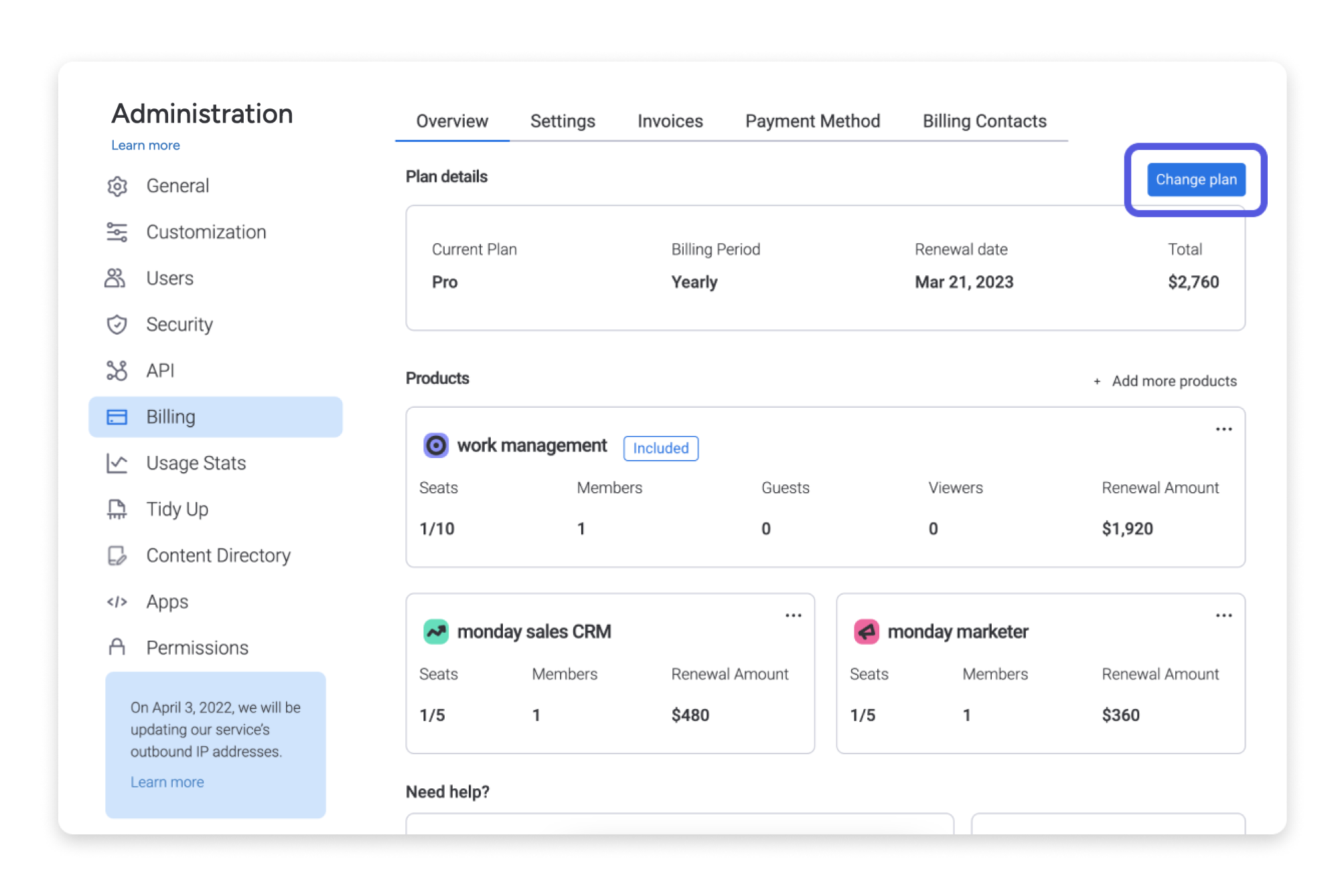Click the Usage Stats chart icon
Screen dimensions: 1344x896
click(117, 463)
